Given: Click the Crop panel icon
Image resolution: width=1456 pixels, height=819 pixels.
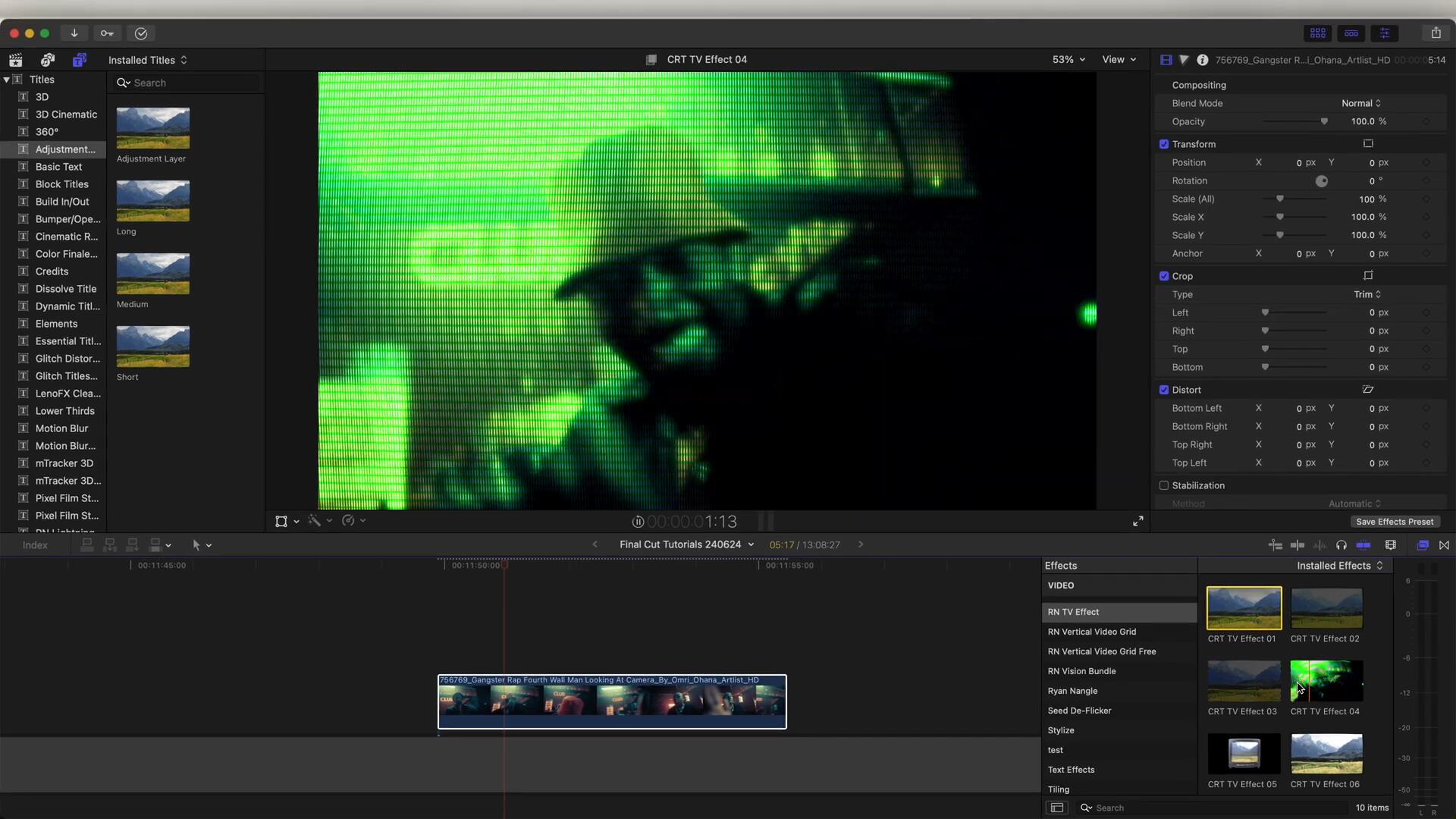Looking at the screenshot, I should (x=1368, y=275).
